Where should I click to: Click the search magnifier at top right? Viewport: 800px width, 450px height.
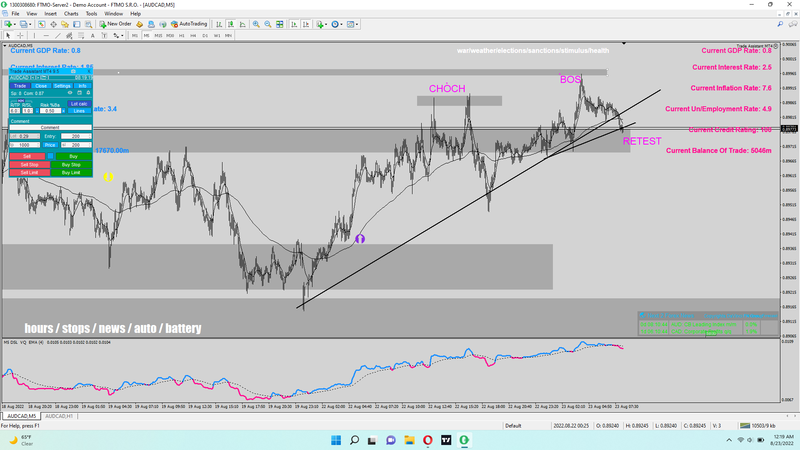point(780,24)
